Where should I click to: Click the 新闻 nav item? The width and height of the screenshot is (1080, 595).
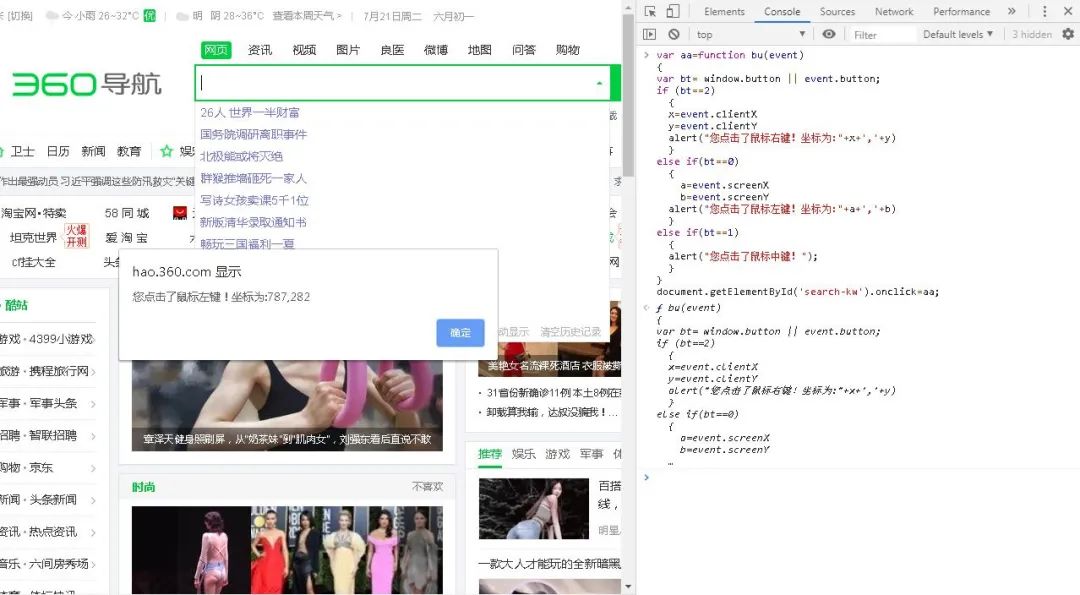click(93, 151)
